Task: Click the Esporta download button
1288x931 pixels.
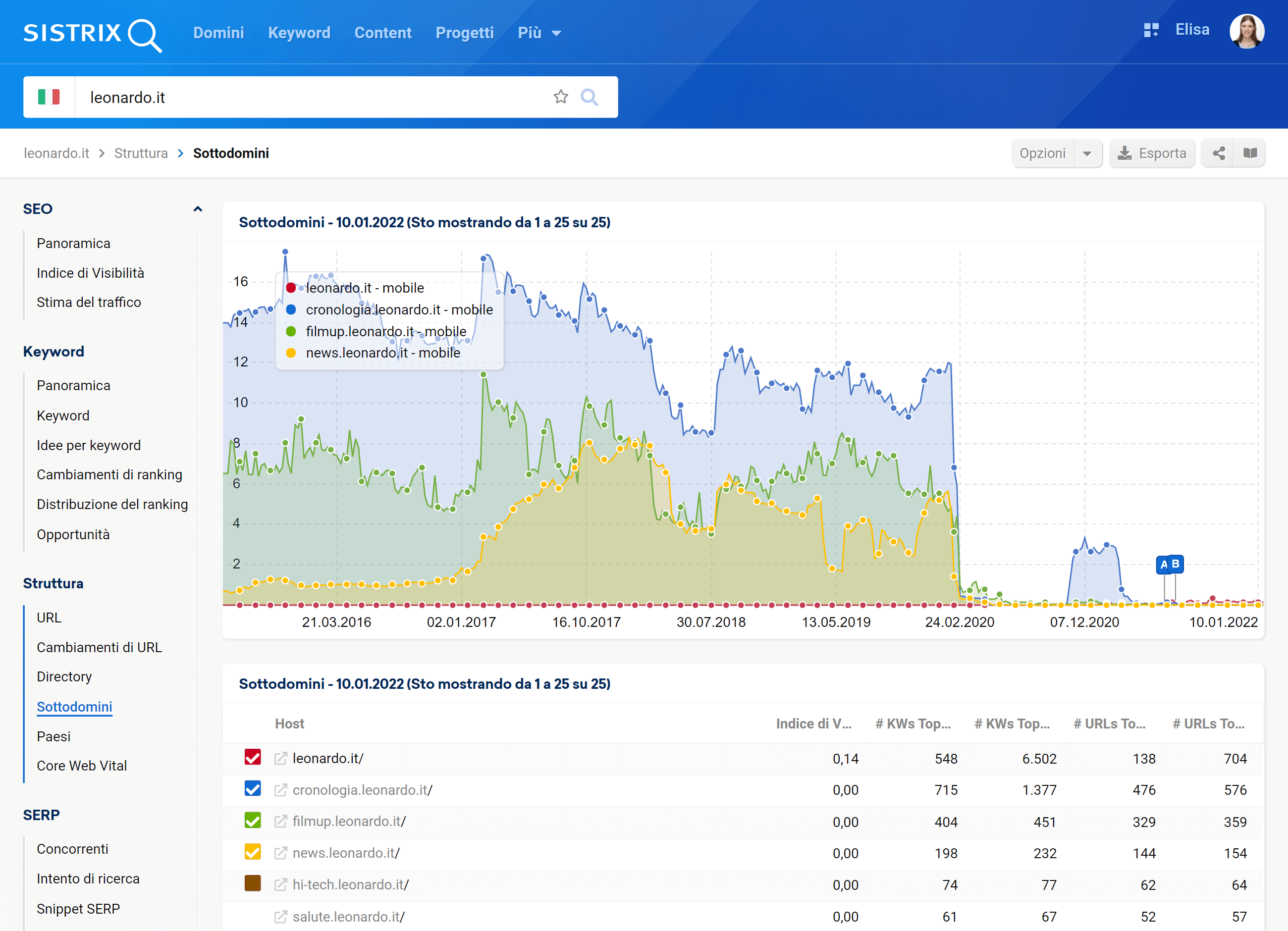Action: [1152, 154]
